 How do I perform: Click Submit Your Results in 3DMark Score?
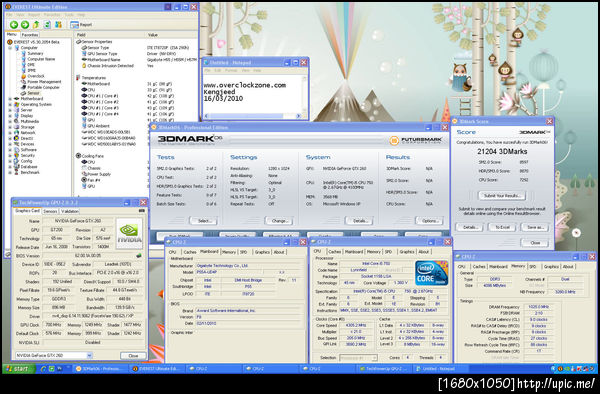[502, 196]
